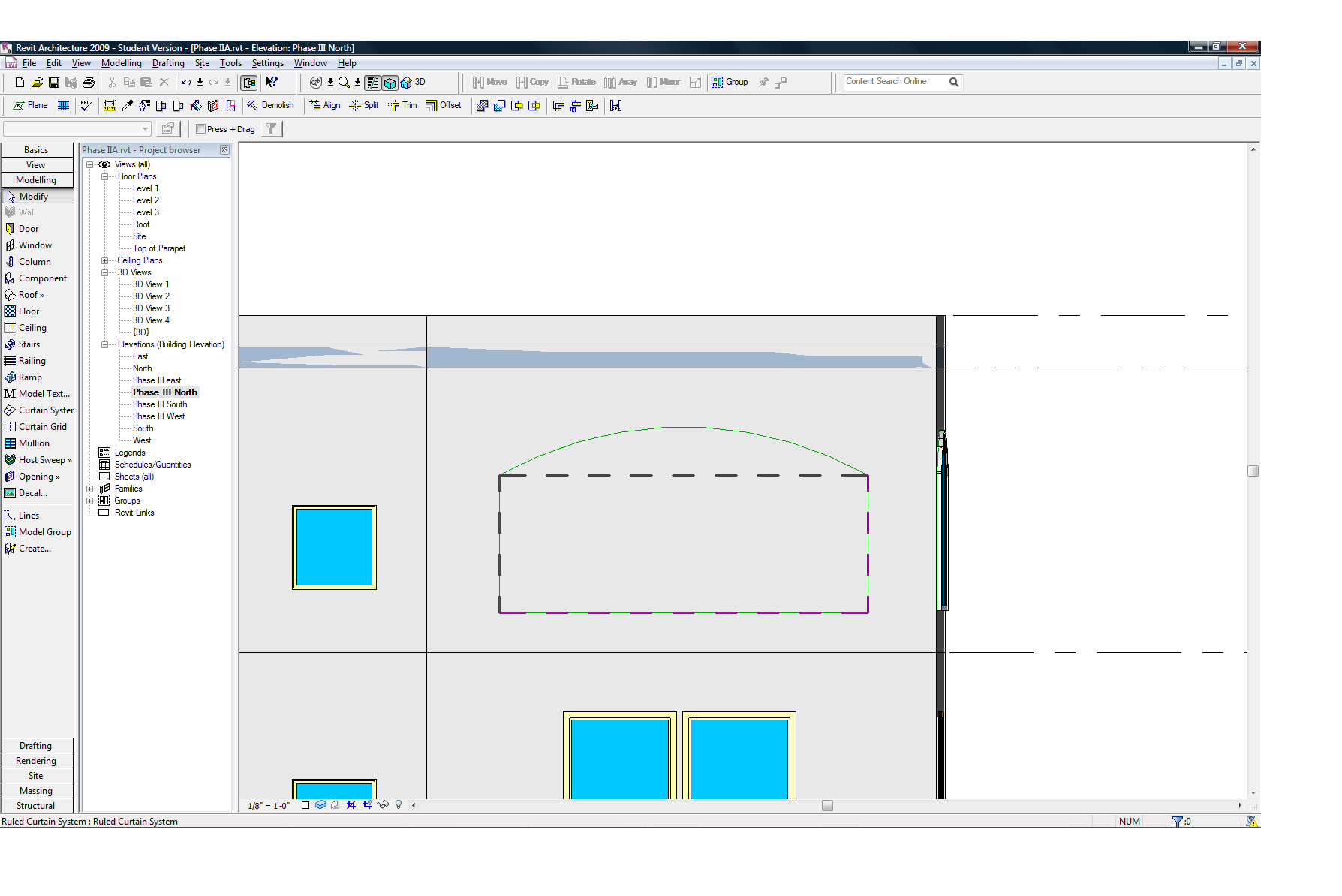Switch to the Rendering design bar tab
This screenshot has height=896, width=1342.
(36, 761)
